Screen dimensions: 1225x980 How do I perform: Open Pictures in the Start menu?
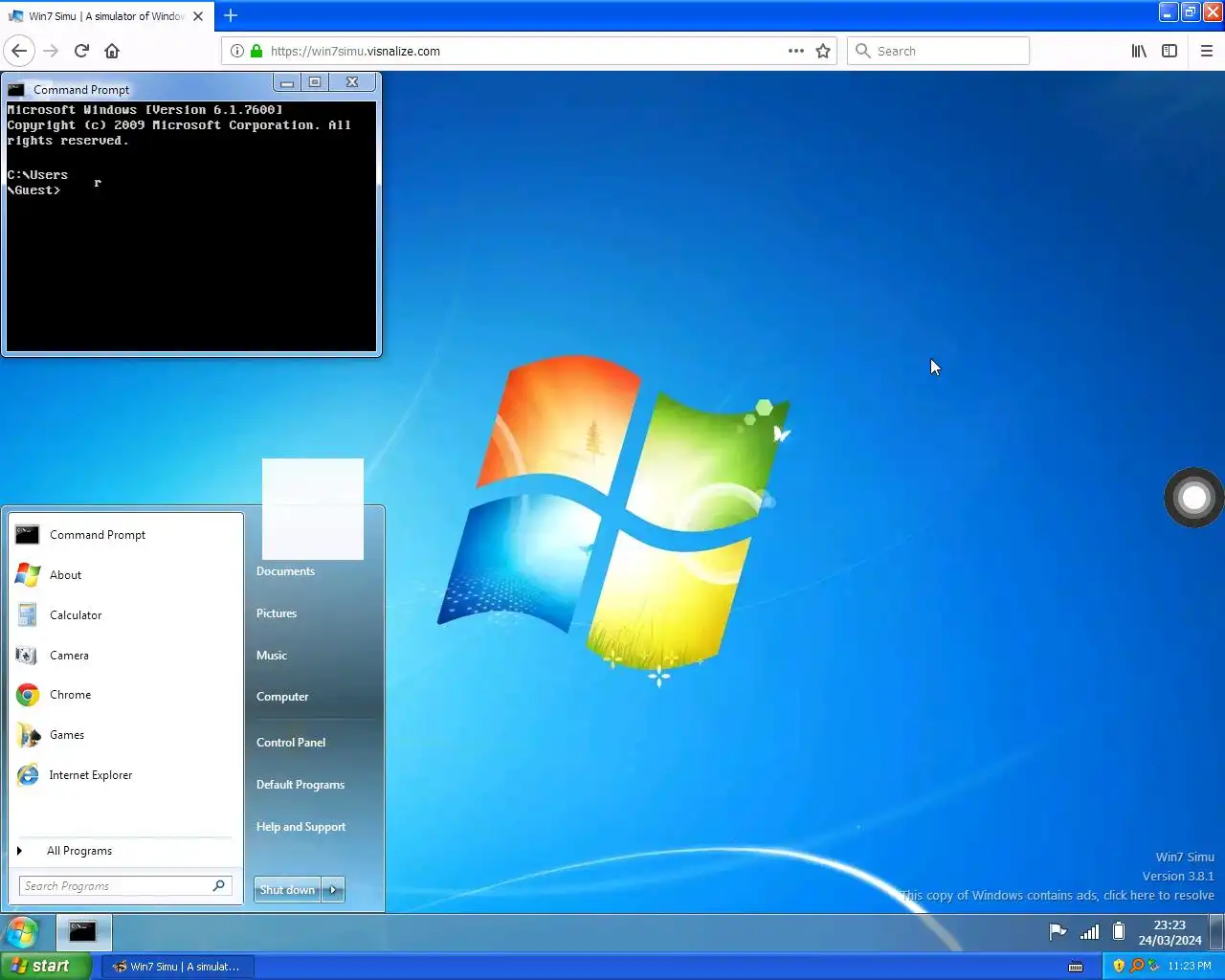tap(277, 613)
